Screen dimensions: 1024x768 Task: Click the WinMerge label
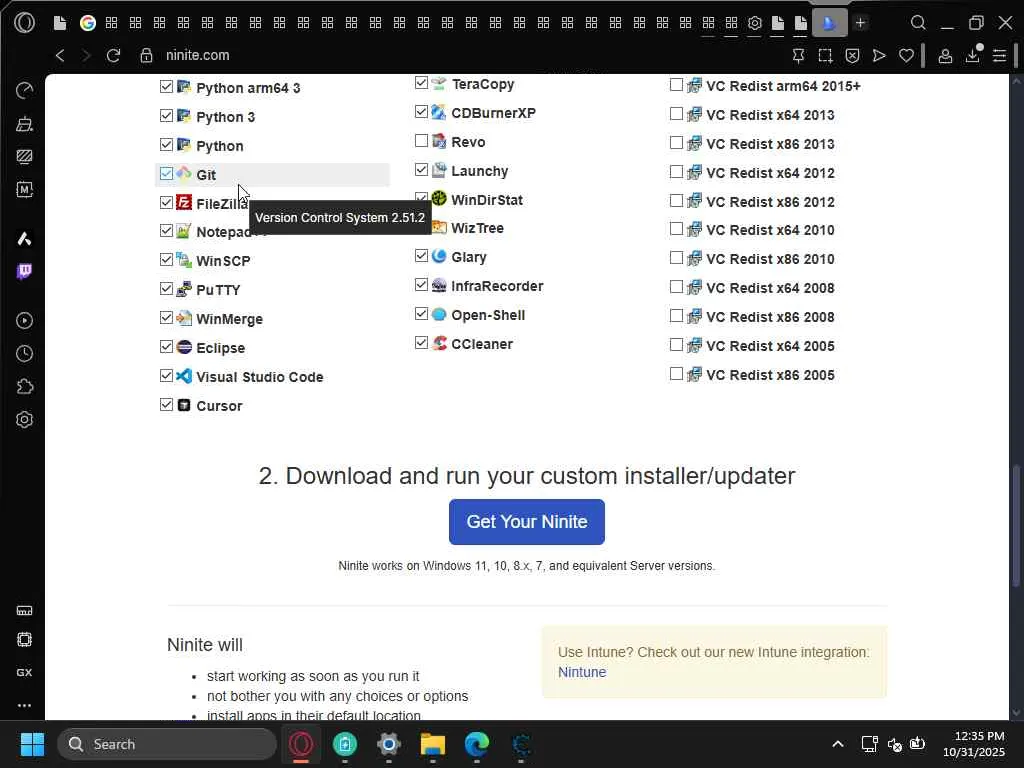tap(229, 319)
